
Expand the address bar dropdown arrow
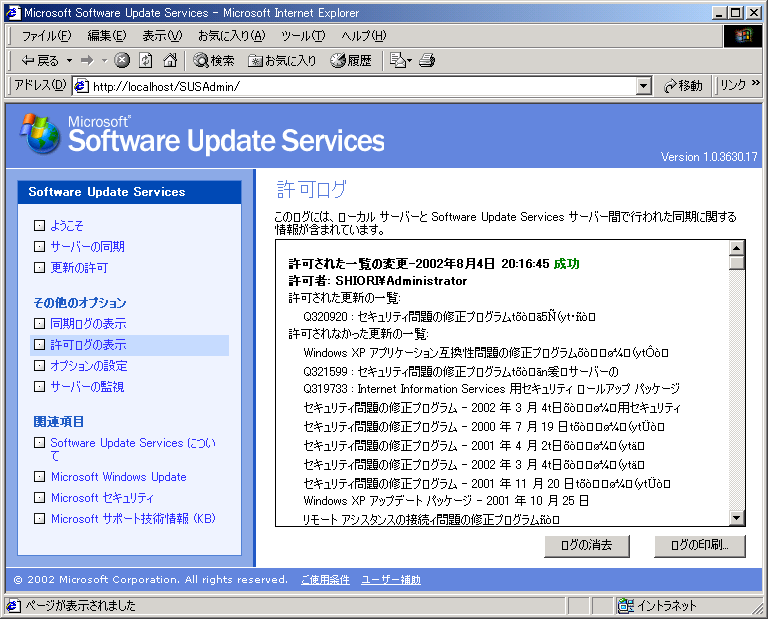tap(644, 87)
